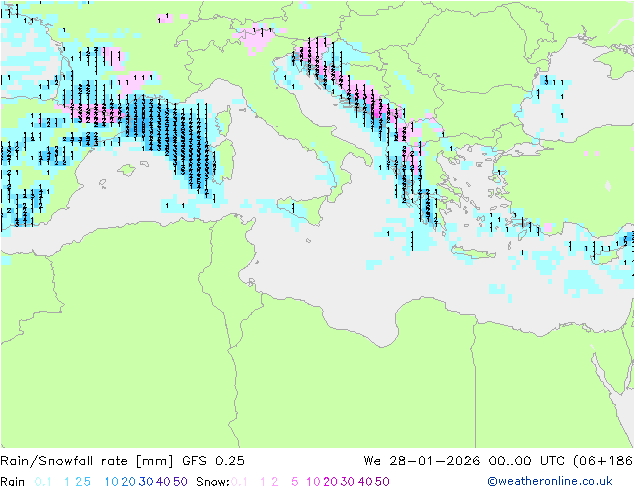634x490 pixels.
Task: Select the Snow legend value 40
Action: tap(365, 482)
